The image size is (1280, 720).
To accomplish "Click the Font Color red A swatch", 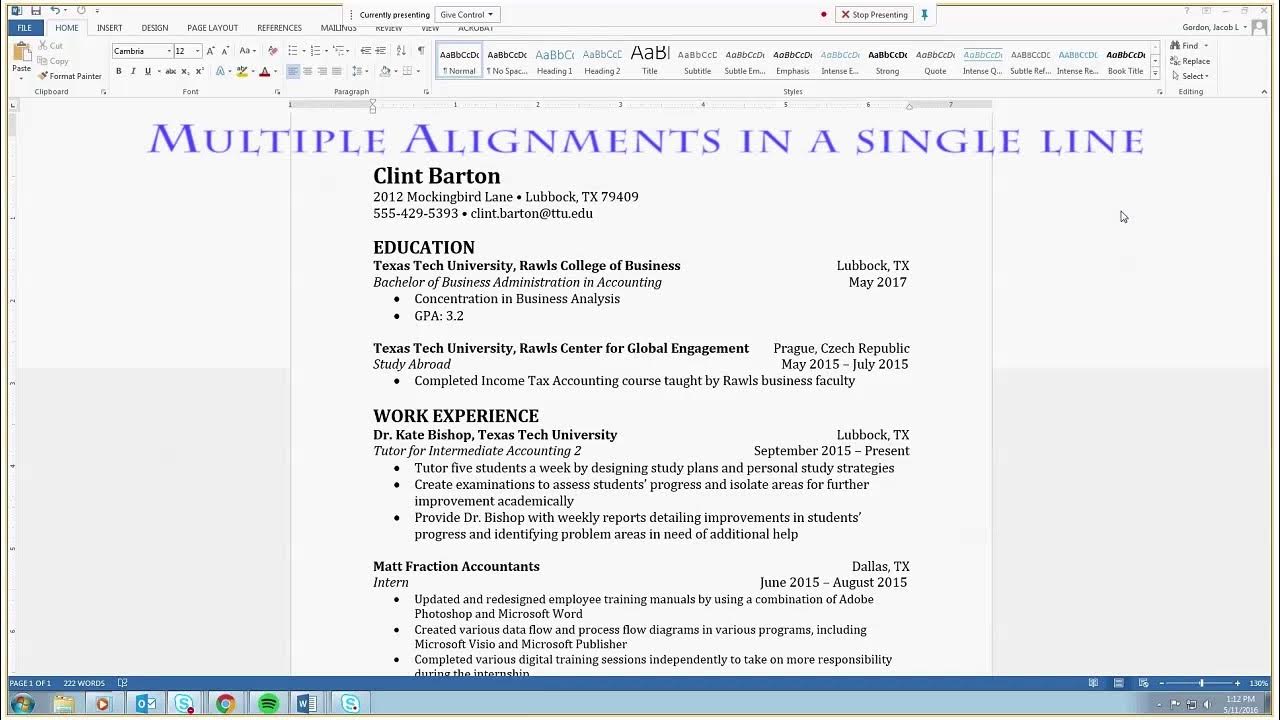I will [x=264, y=71].
